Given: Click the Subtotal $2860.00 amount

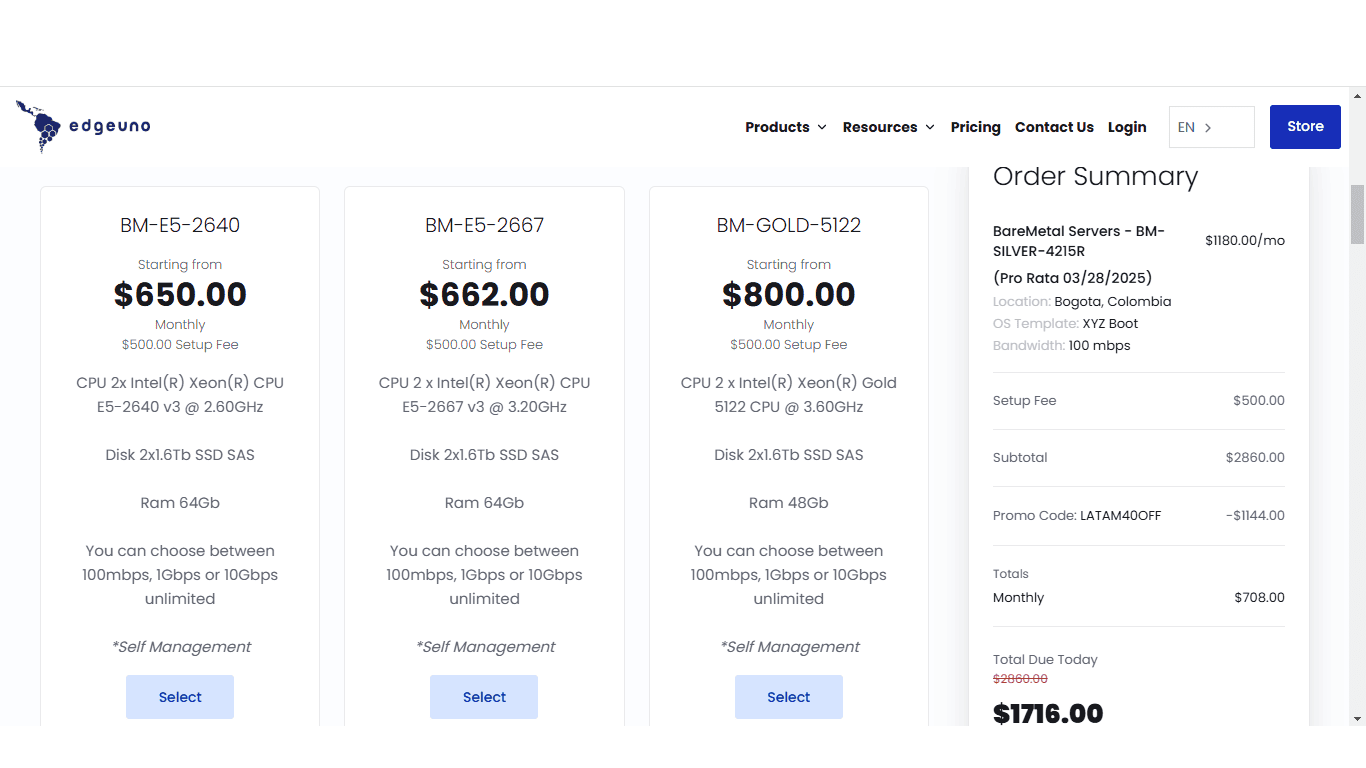Looking at the screenshot, I should [1255, 457].
